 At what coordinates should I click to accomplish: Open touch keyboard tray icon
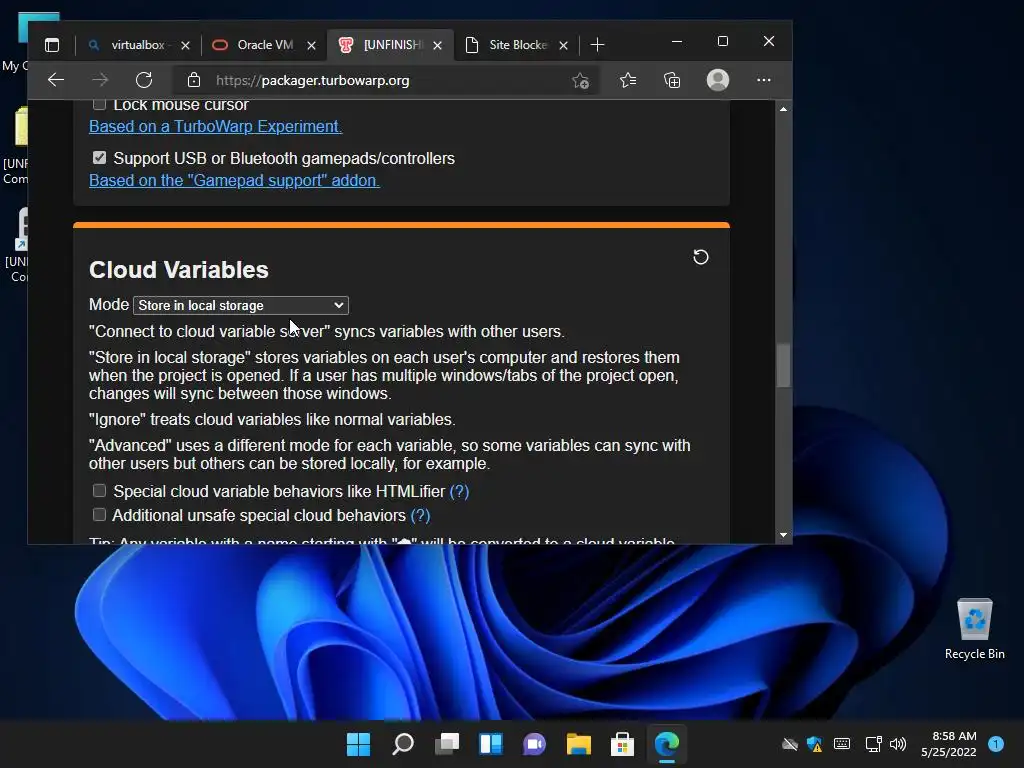(842, 744)
